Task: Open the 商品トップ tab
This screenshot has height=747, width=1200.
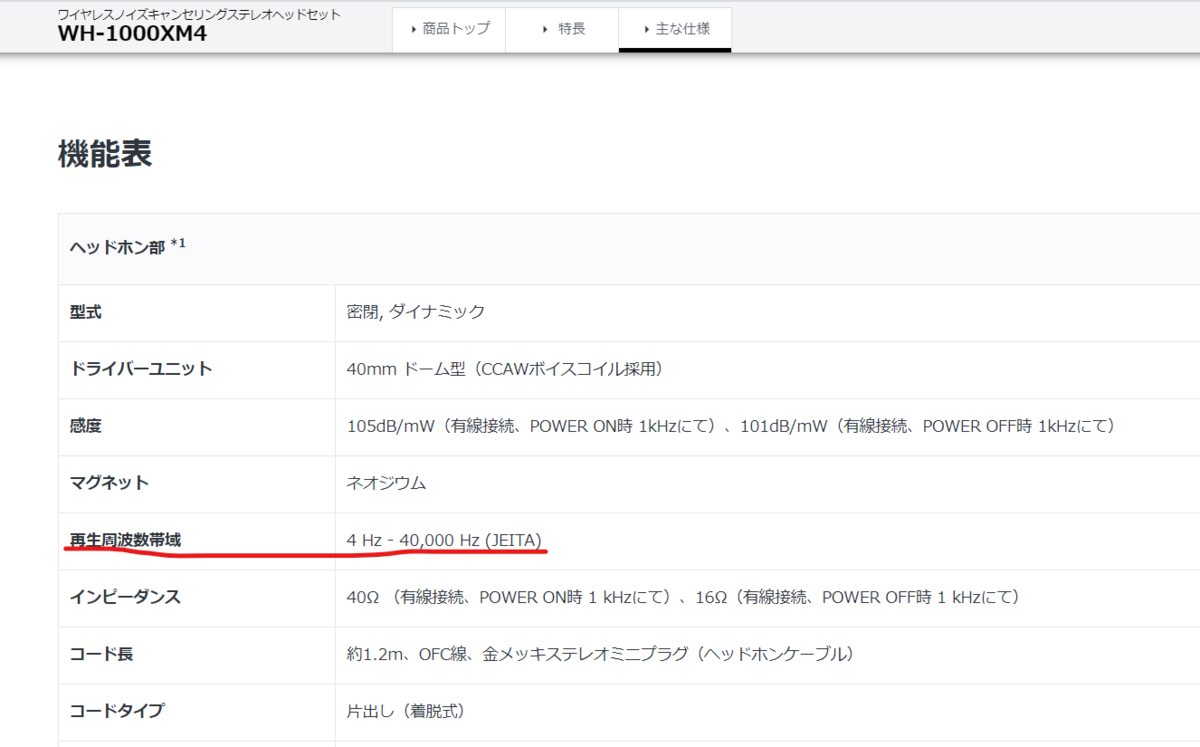Action: click(x=449, y=29)
